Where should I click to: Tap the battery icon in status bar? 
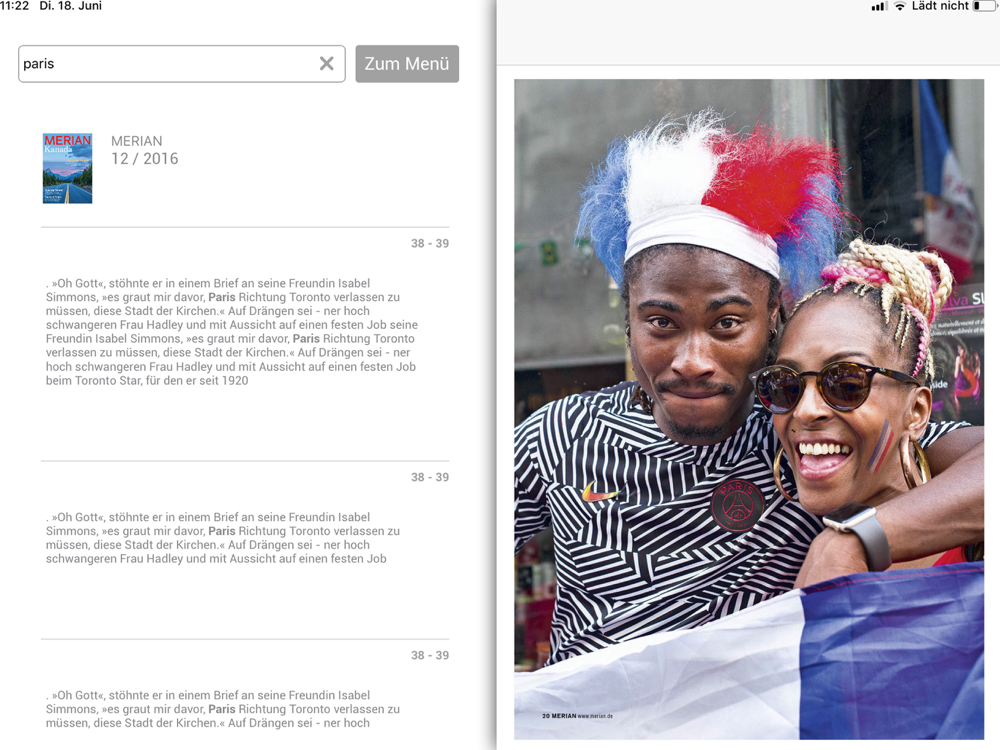986,6
